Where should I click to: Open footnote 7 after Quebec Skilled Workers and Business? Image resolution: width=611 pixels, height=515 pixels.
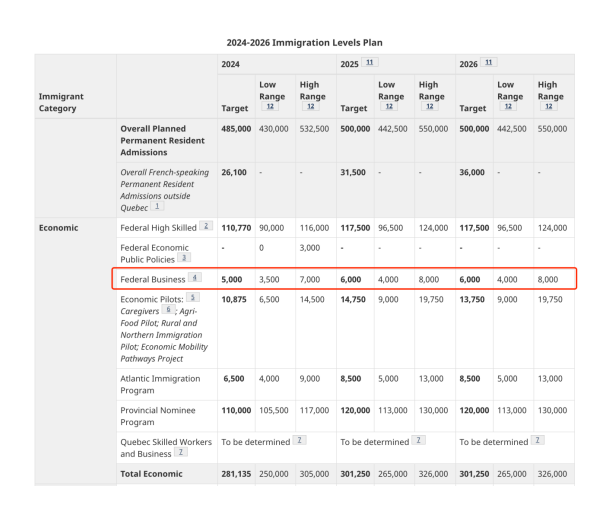(181, 452)
